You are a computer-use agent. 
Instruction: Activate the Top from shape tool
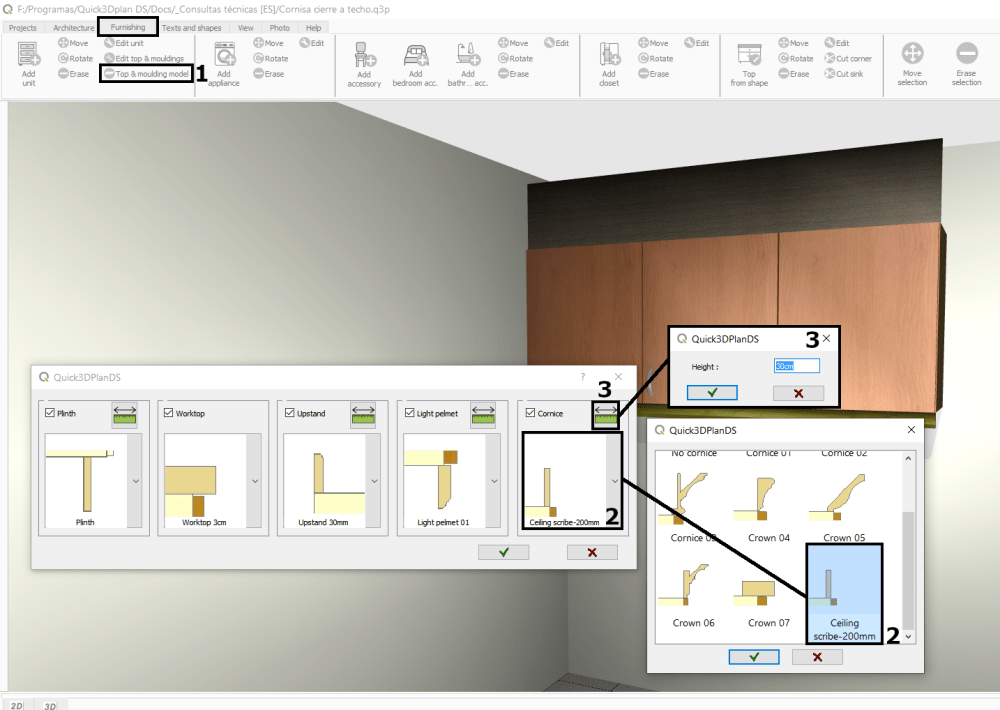click(748, 60)
